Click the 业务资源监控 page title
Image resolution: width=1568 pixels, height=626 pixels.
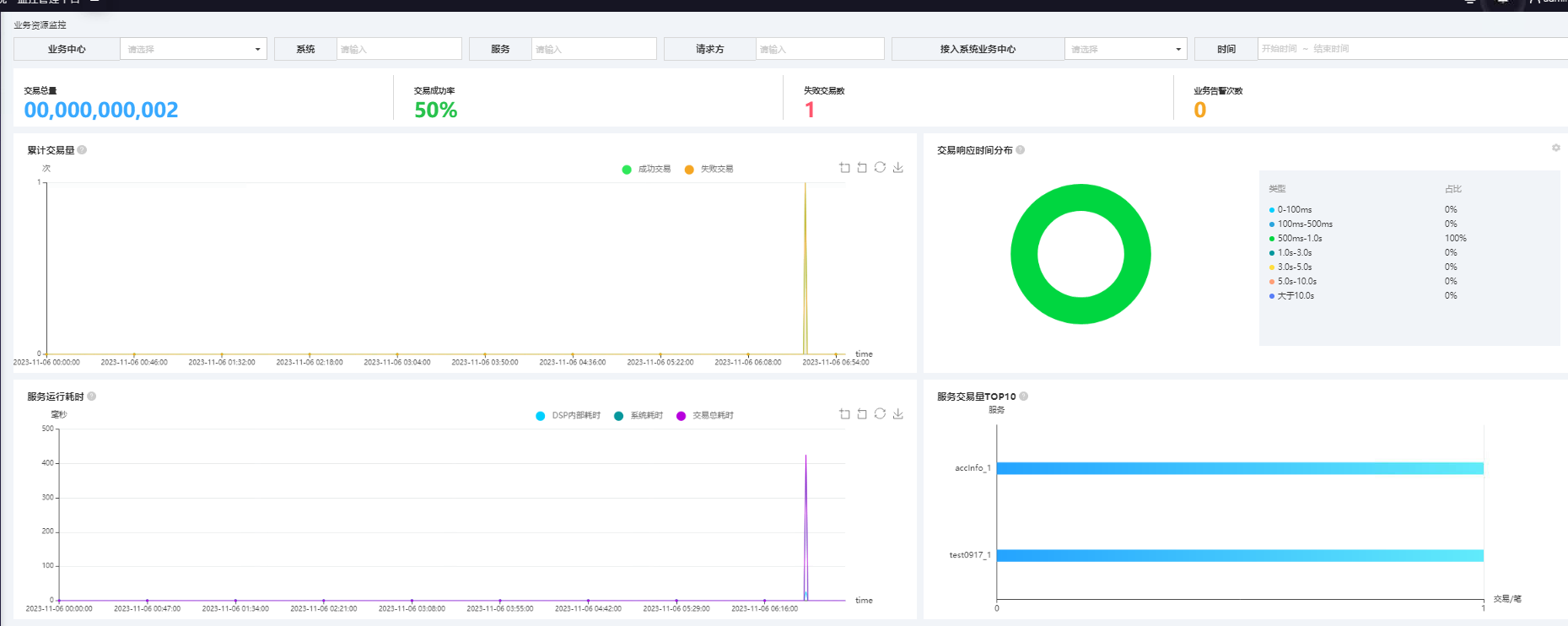click(40, 25)
